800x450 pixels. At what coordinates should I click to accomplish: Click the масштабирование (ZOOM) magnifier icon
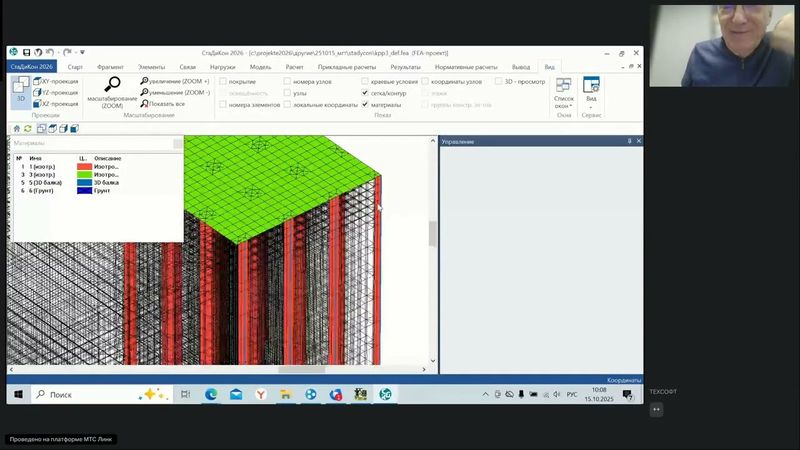(112, 85)
